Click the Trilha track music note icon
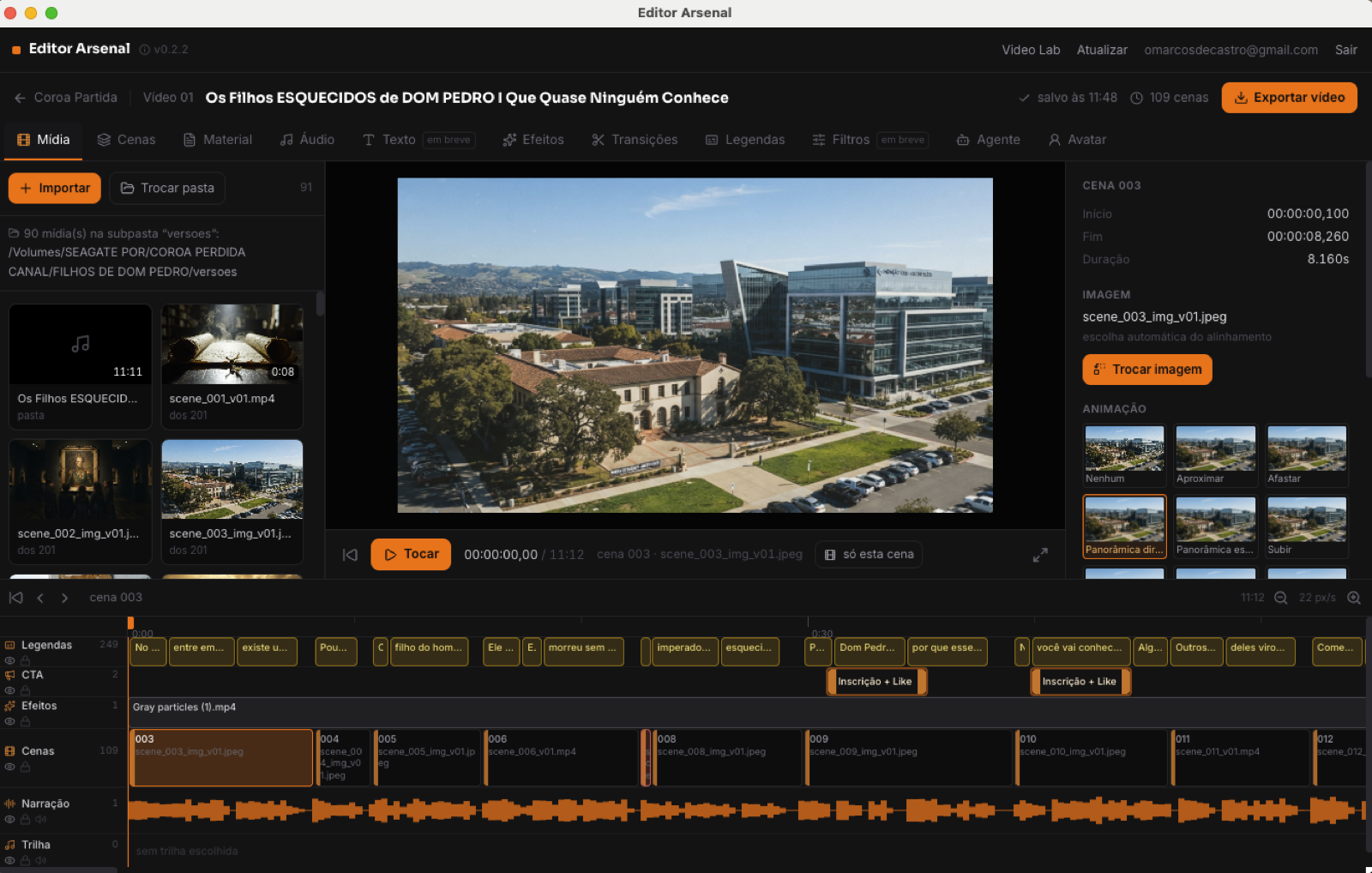Image resolution: width=1372 pixels, height=873 pixels. click(x=10, y=845)
